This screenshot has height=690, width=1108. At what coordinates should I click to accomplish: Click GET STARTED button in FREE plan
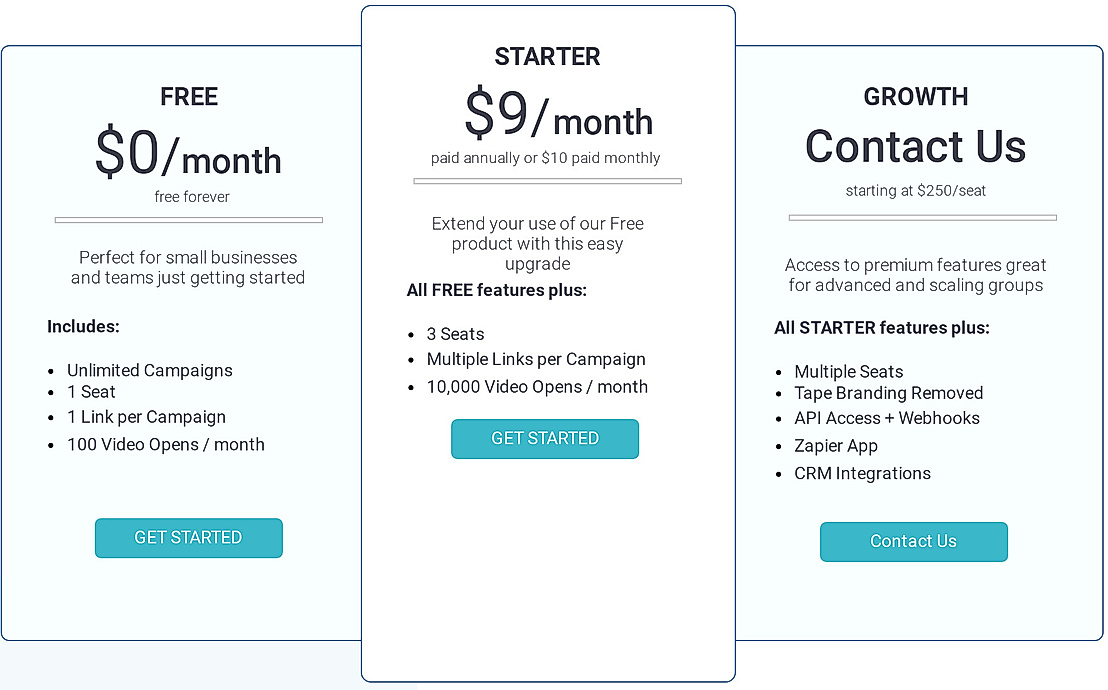(188, 538)
